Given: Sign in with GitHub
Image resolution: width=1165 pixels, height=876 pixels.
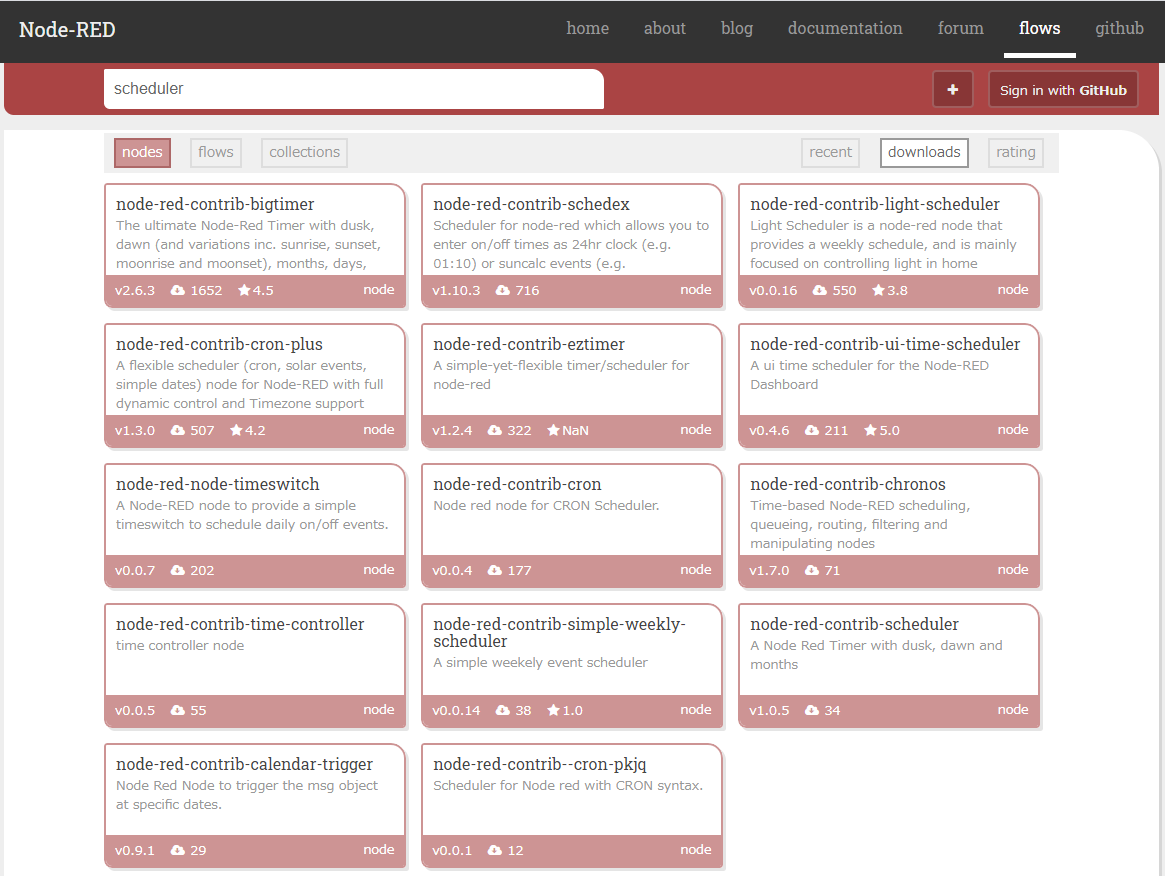Looking at the screenshot, I should tap(1063, 90).
